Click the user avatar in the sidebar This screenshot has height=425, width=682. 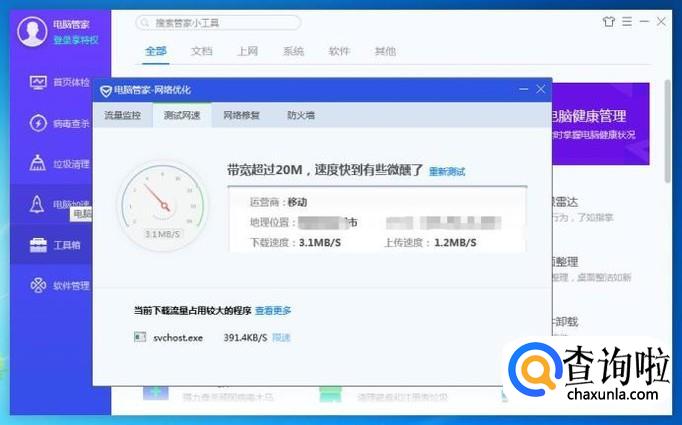pos(32,31)
